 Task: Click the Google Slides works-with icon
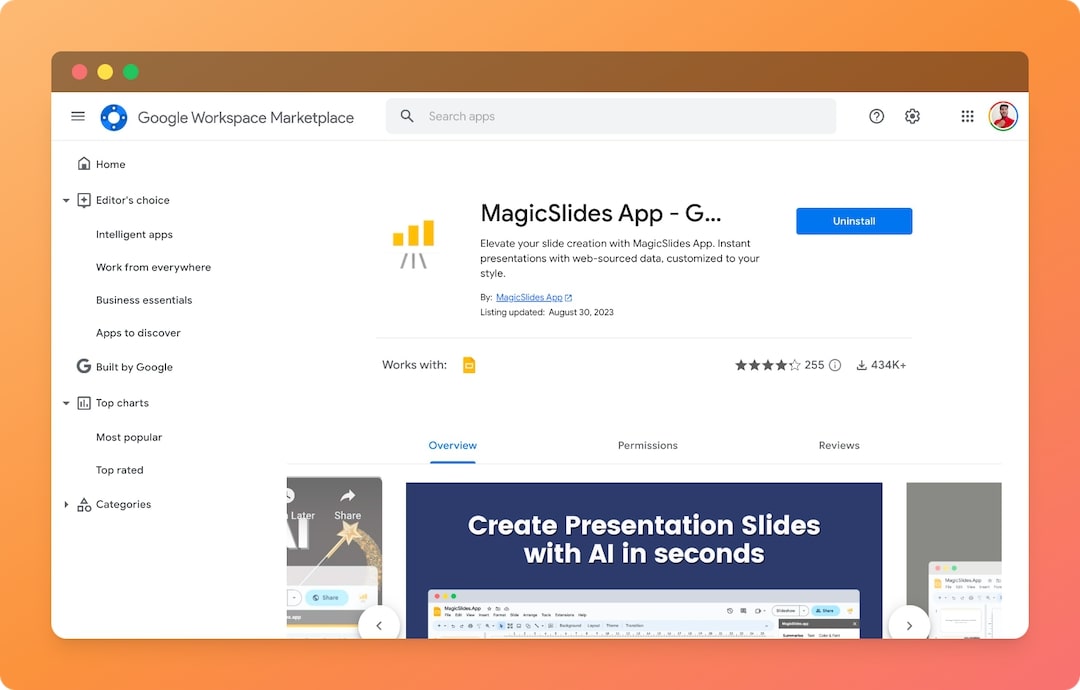(469, 365)
